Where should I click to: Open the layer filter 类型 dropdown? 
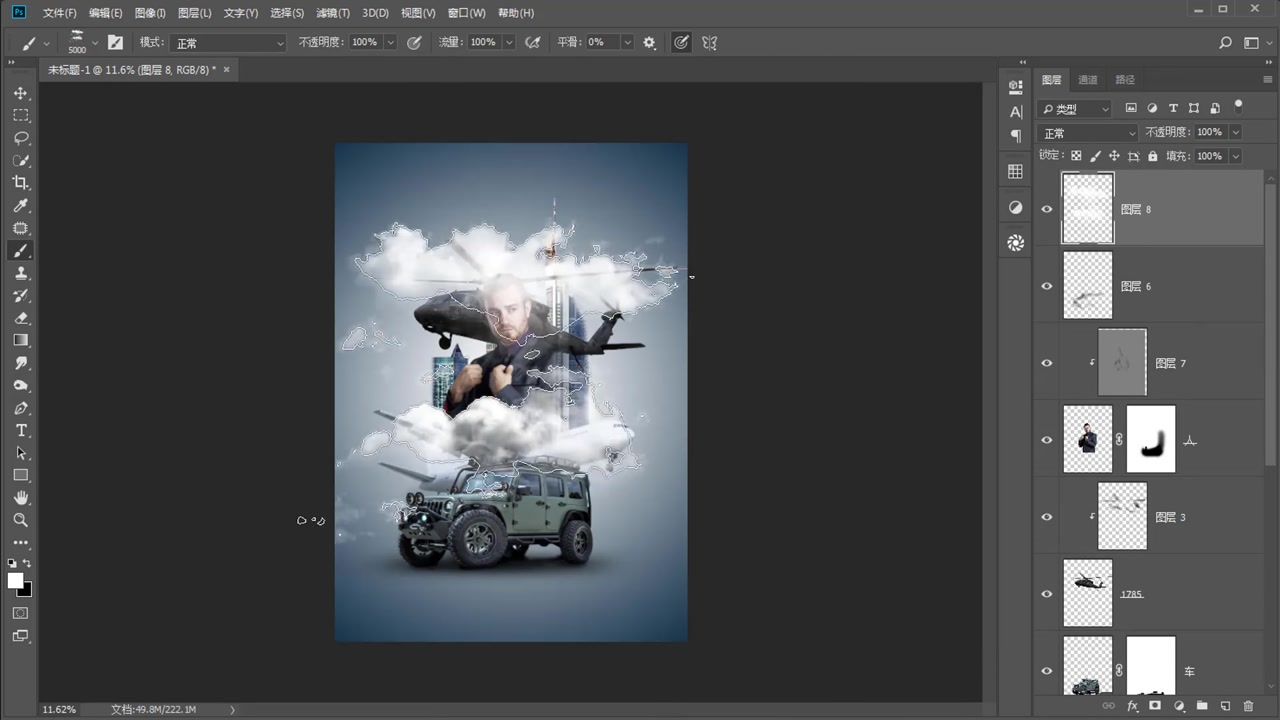point(1076,109)
